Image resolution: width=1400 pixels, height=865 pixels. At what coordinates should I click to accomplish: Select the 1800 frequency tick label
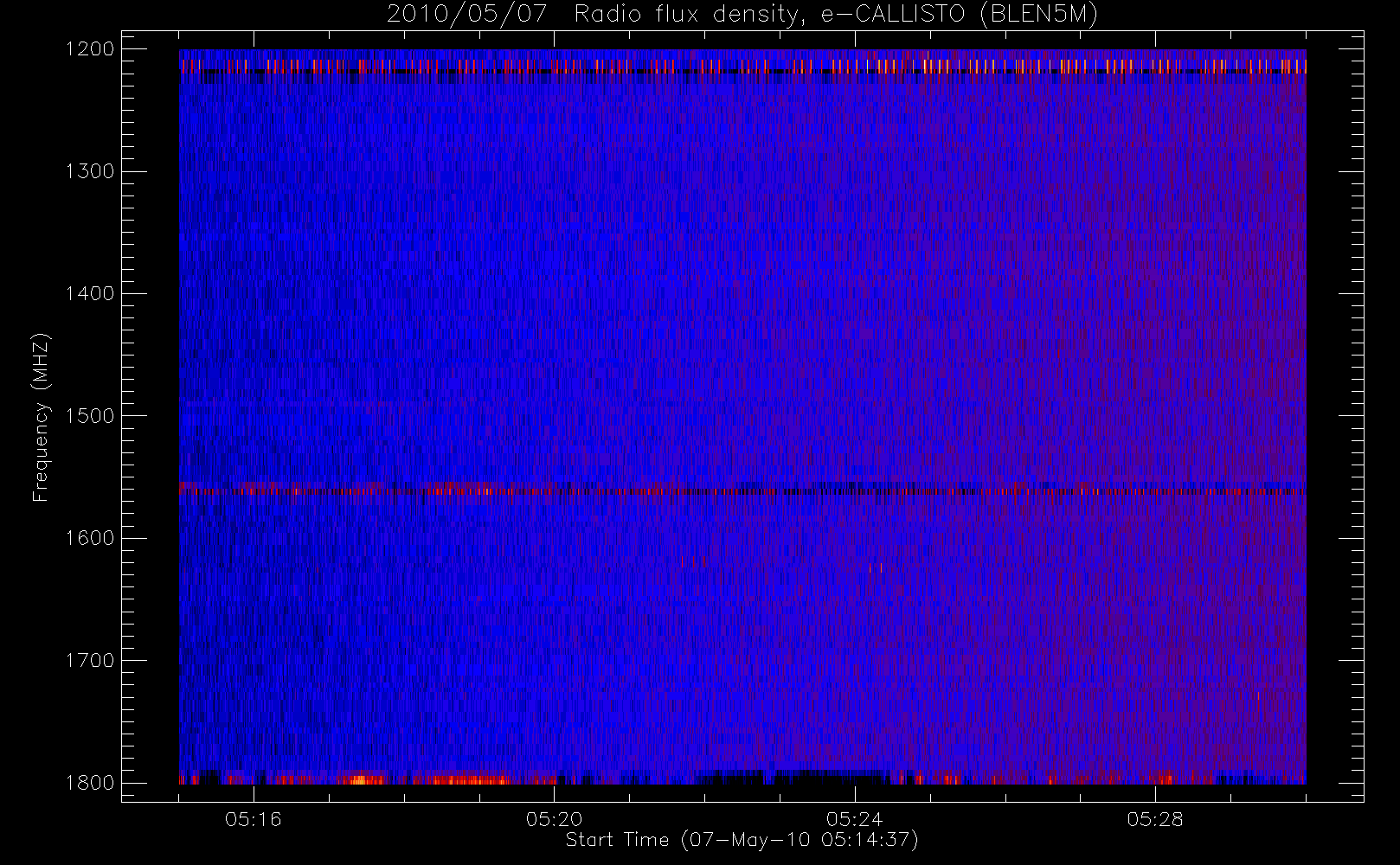[x=90, y=783]
